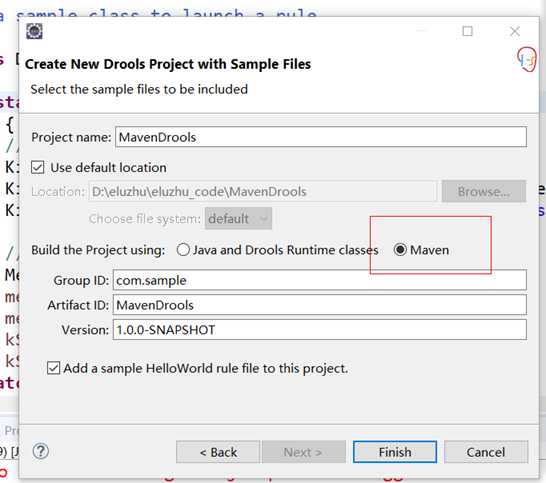546x483 pixels.
Task: Click in the Artifact ID field
Action: click(x=320, y=305)
